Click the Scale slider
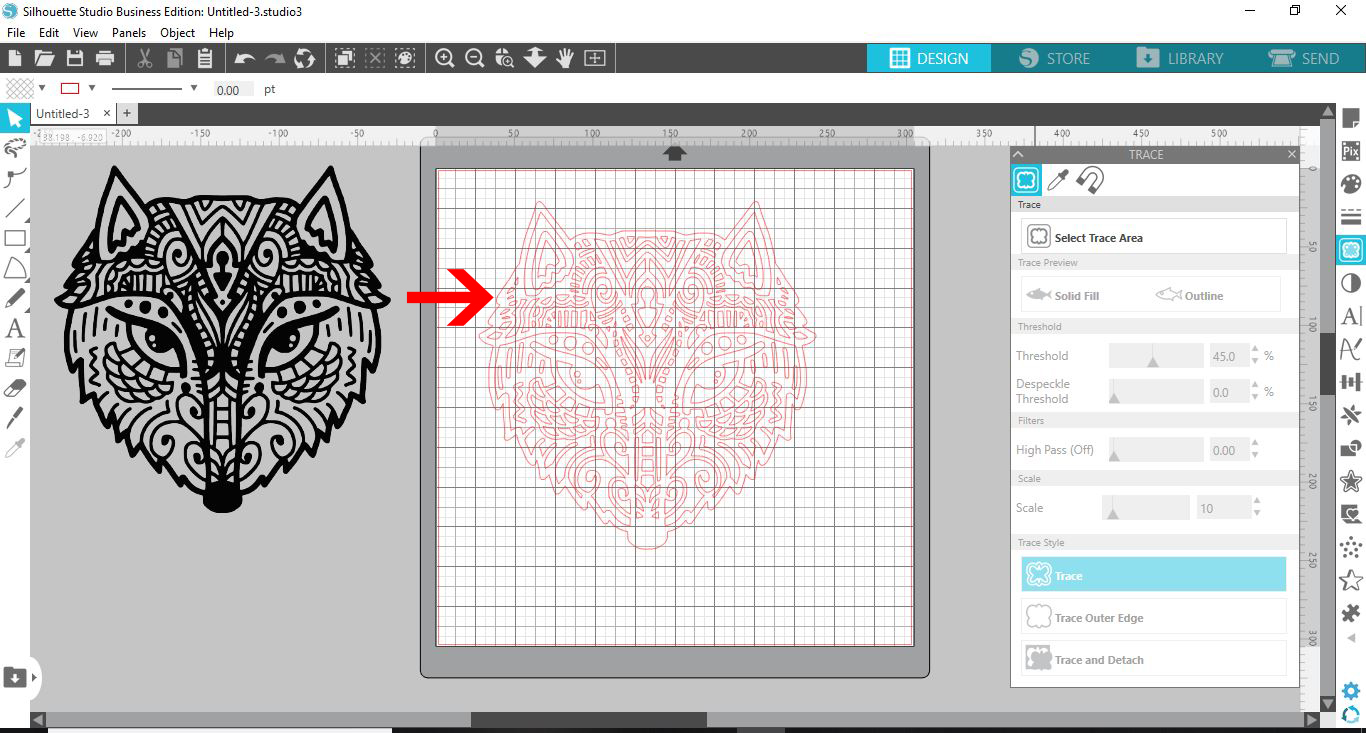The width and height of the screenshot is (1366, 733). point(1146,508)
